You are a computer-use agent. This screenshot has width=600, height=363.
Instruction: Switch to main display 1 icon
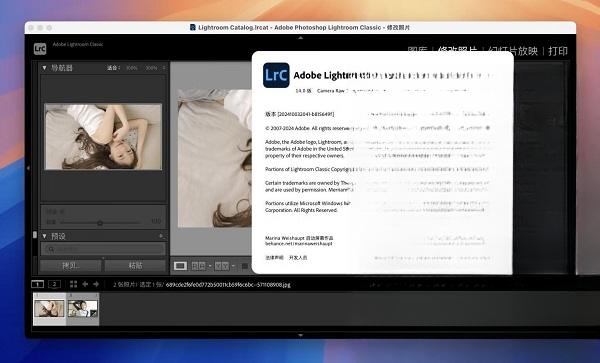point(38,284)
